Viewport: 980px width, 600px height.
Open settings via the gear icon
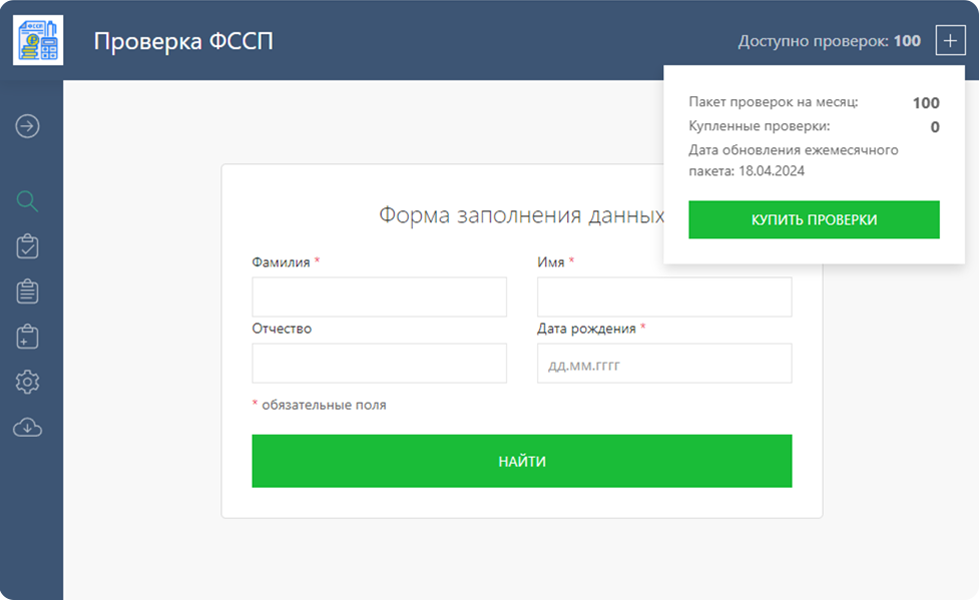[x=28, y=382]
